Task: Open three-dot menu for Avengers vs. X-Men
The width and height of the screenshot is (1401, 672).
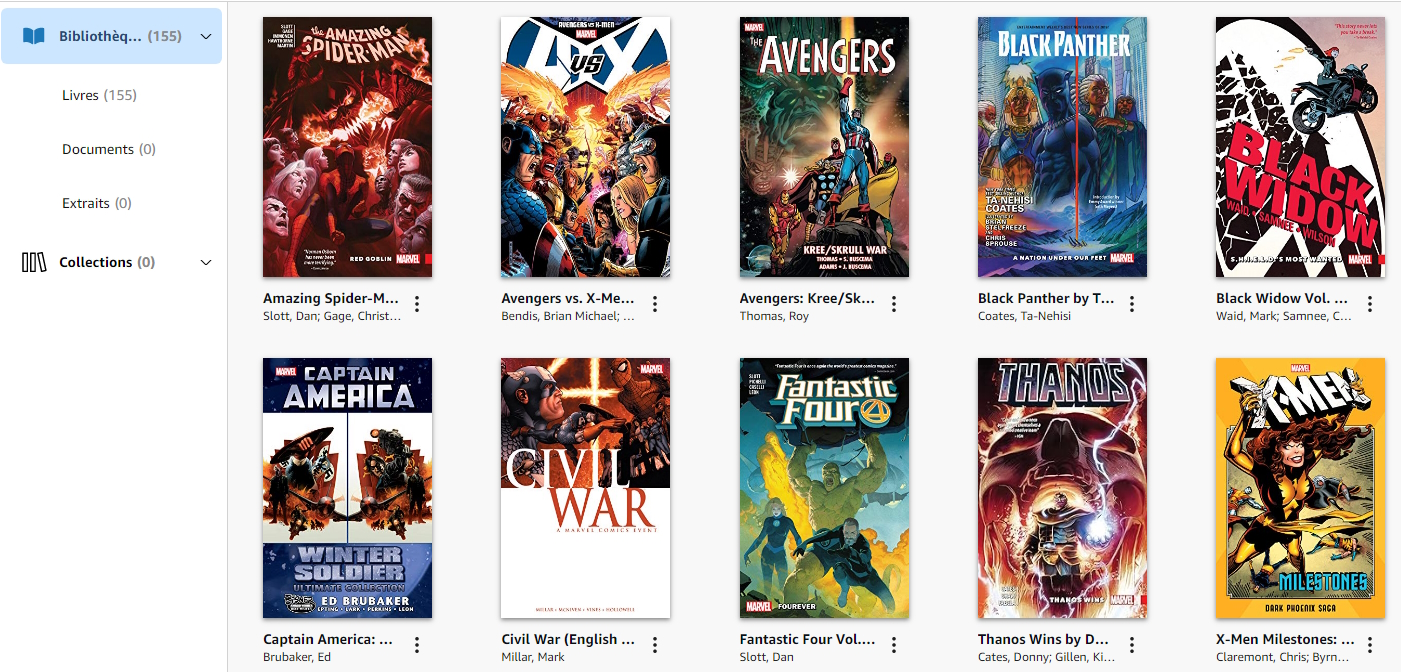Action: click(656, 304)
